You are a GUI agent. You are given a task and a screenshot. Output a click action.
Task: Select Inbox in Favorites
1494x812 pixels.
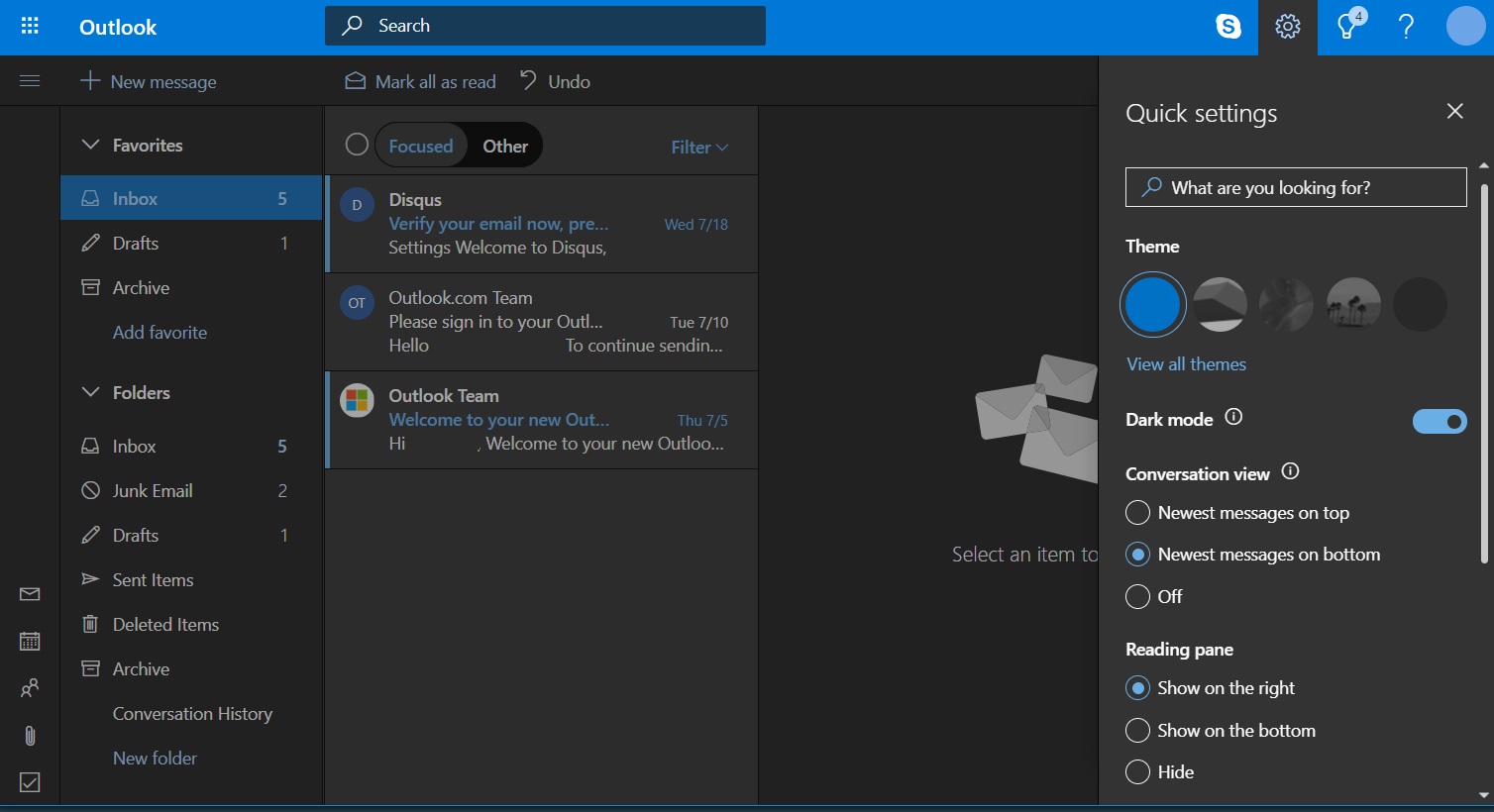(191, 198)
